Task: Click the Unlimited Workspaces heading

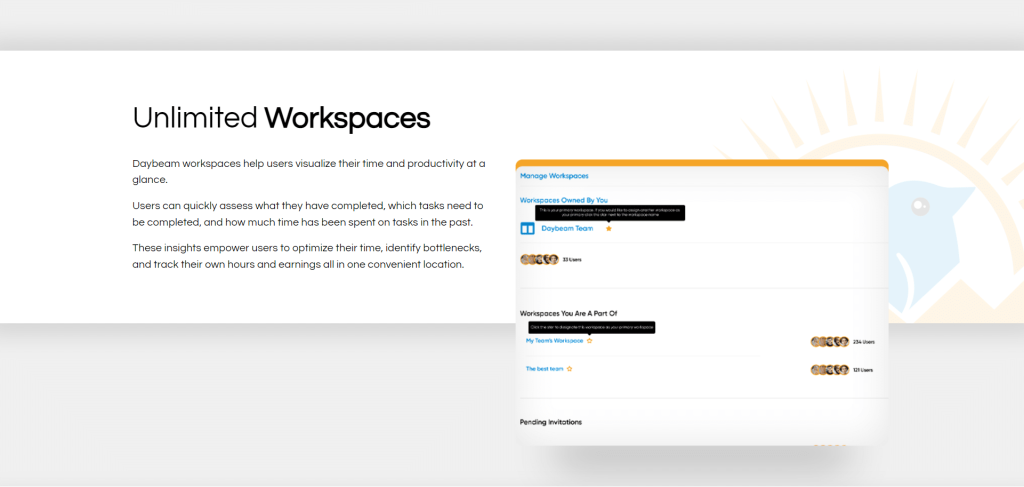Action: [281, 118]
